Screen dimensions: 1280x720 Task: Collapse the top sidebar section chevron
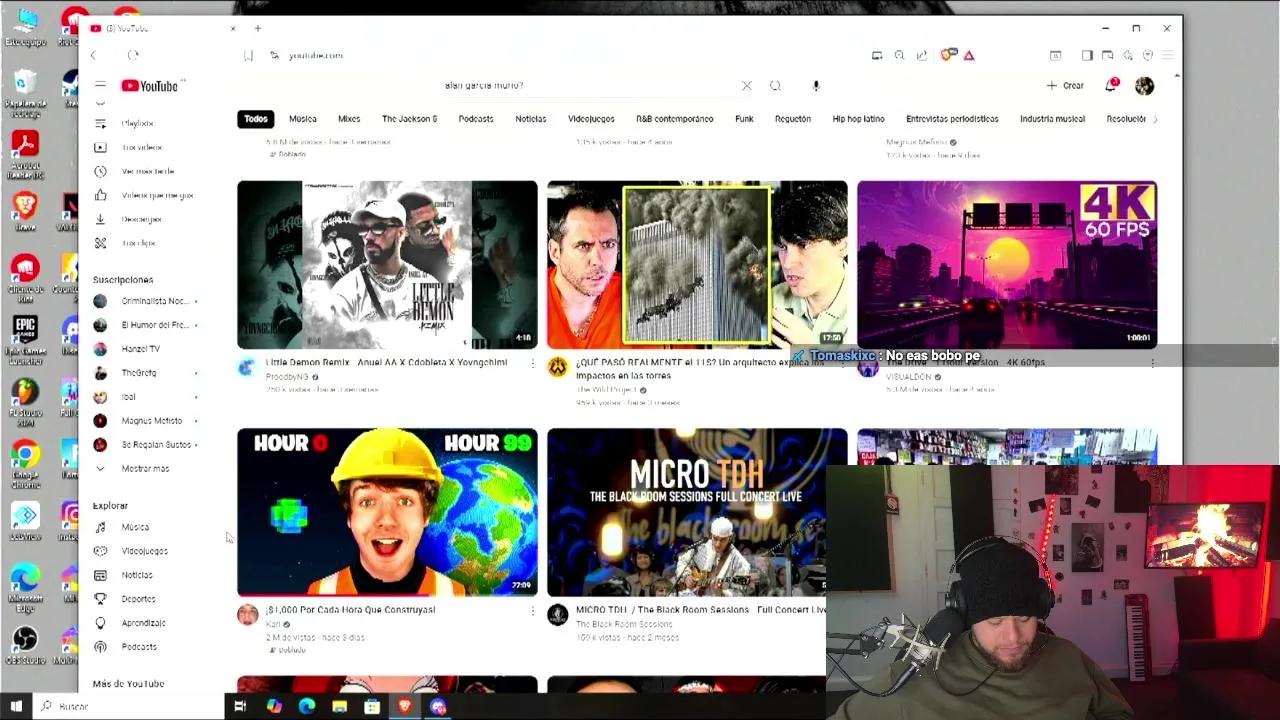click(100, 103)
